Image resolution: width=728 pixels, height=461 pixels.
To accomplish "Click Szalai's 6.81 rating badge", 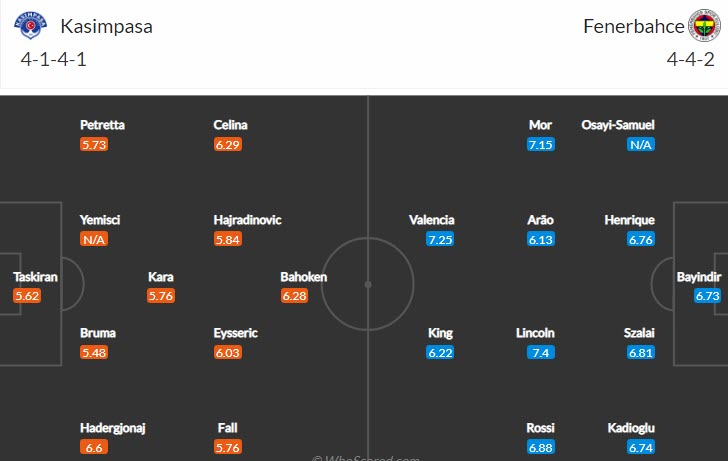I will (641, 353).
